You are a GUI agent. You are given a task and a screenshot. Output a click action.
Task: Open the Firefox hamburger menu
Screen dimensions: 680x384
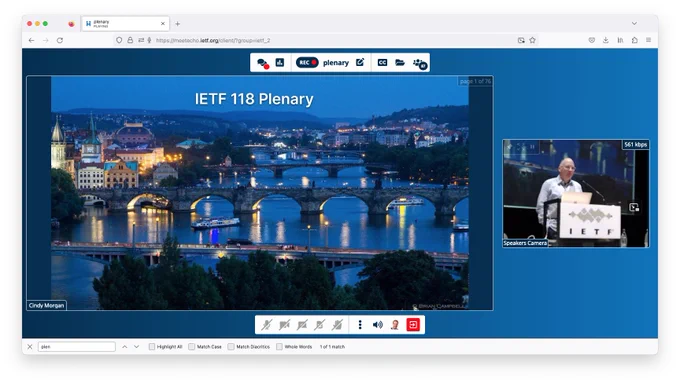pos(648,40)
